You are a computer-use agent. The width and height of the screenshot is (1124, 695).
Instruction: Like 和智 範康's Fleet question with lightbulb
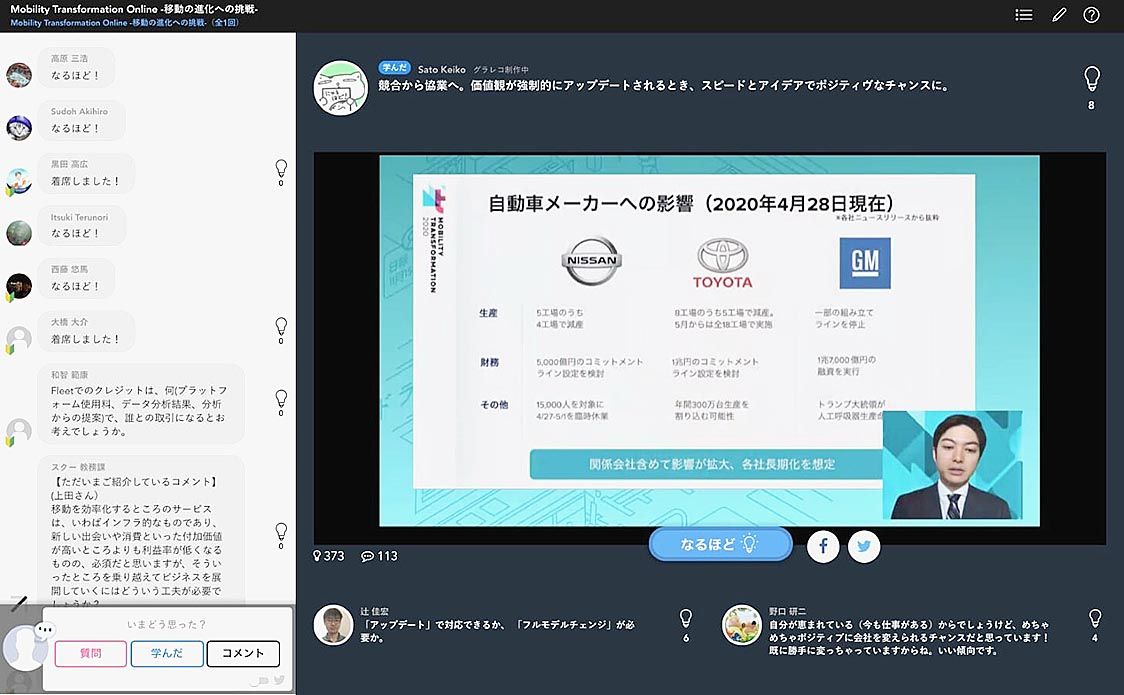281,398
